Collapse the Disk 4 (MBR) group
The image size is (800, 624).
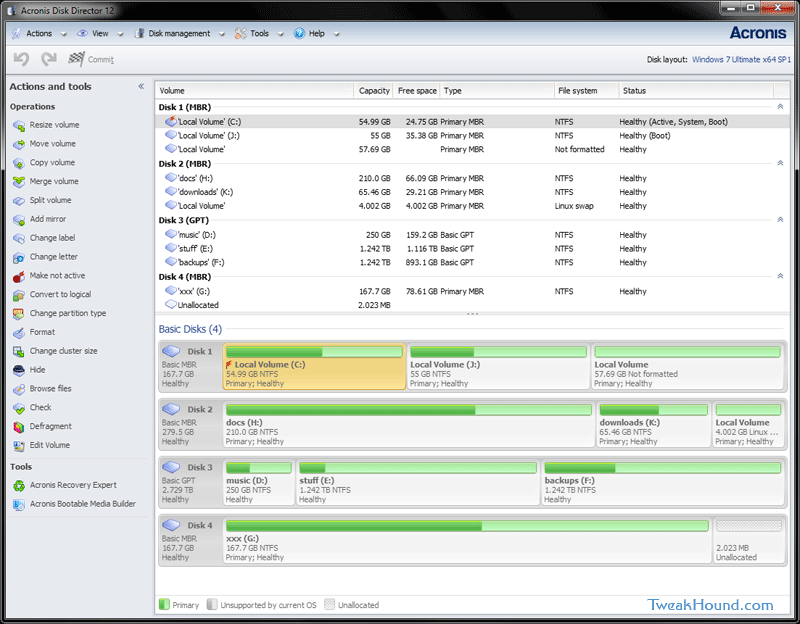(780, 276)
